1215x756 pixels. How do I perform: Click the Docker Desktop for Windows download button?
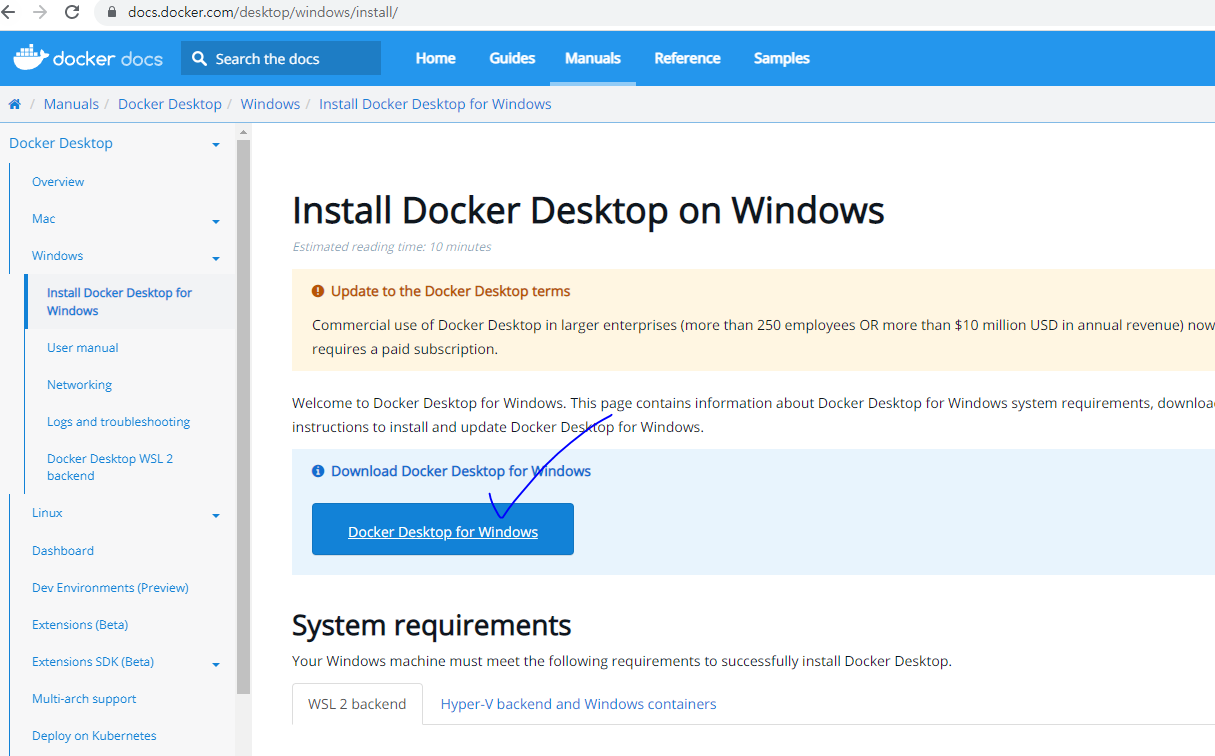pyautogui.click(x=443, y=529)
